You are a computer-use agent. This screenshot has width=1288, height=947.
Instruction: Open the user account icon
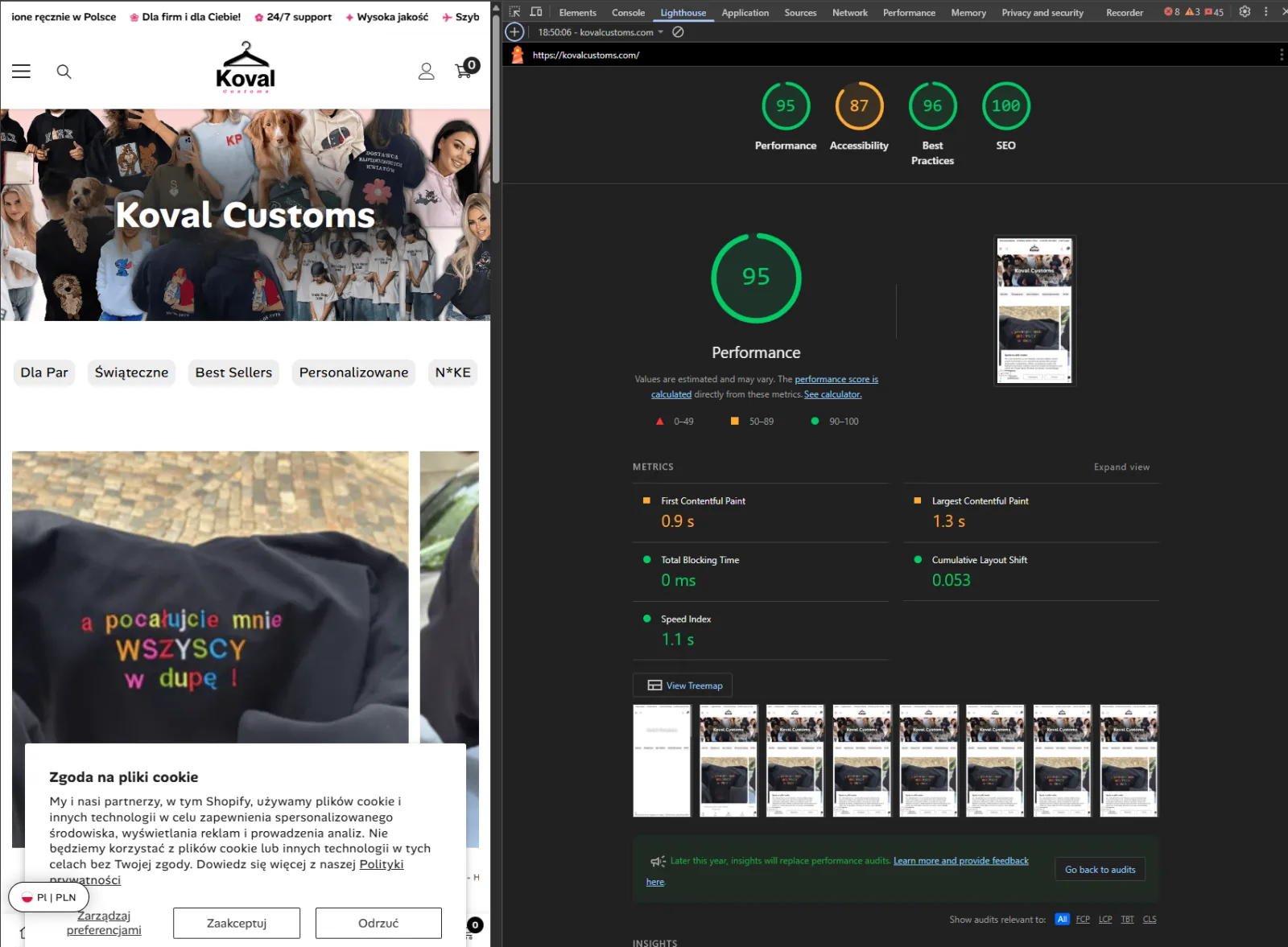(427, 72)
